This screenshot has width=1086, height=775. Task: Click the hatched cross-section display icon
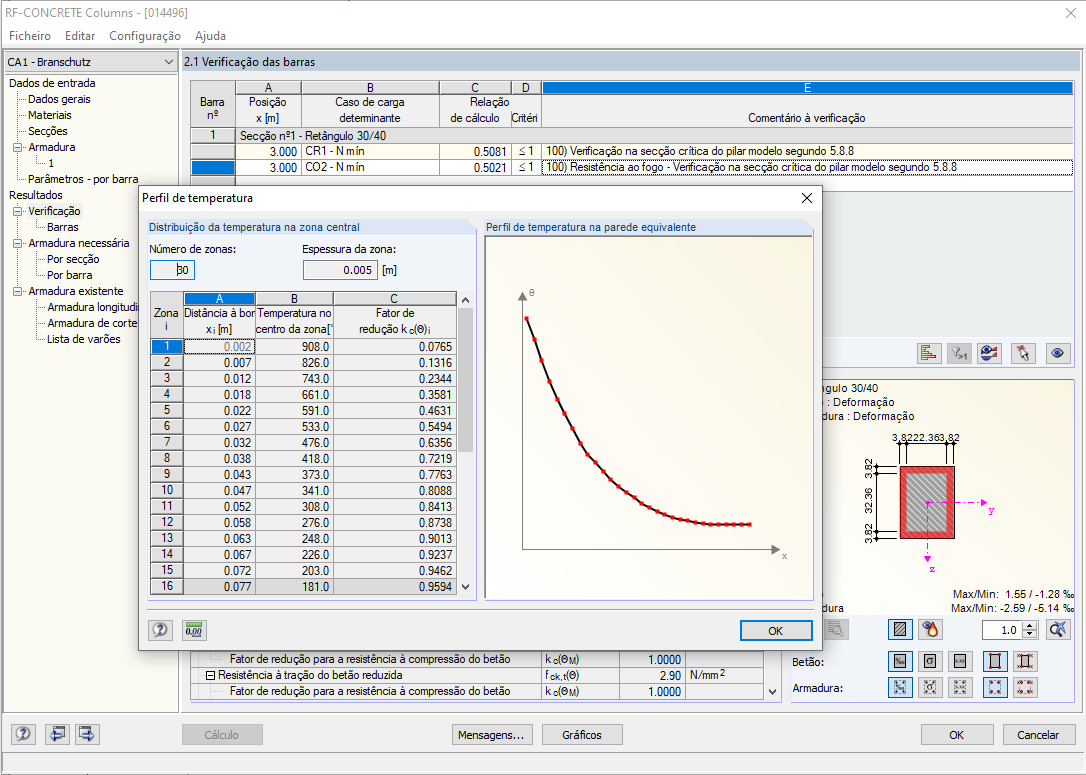coord(900,630)
